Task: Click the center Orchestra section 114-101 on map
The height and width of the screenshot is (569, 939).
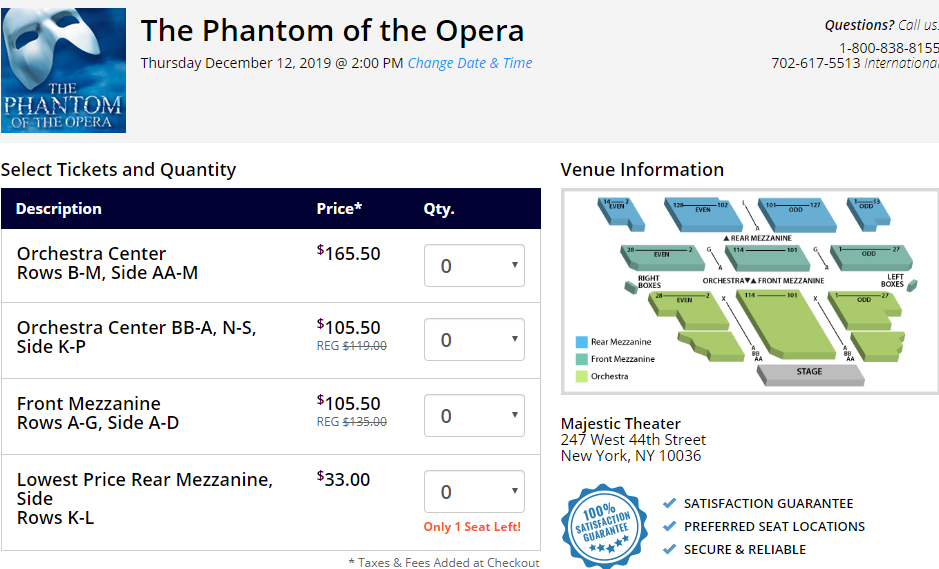Action: pos(784,325)
